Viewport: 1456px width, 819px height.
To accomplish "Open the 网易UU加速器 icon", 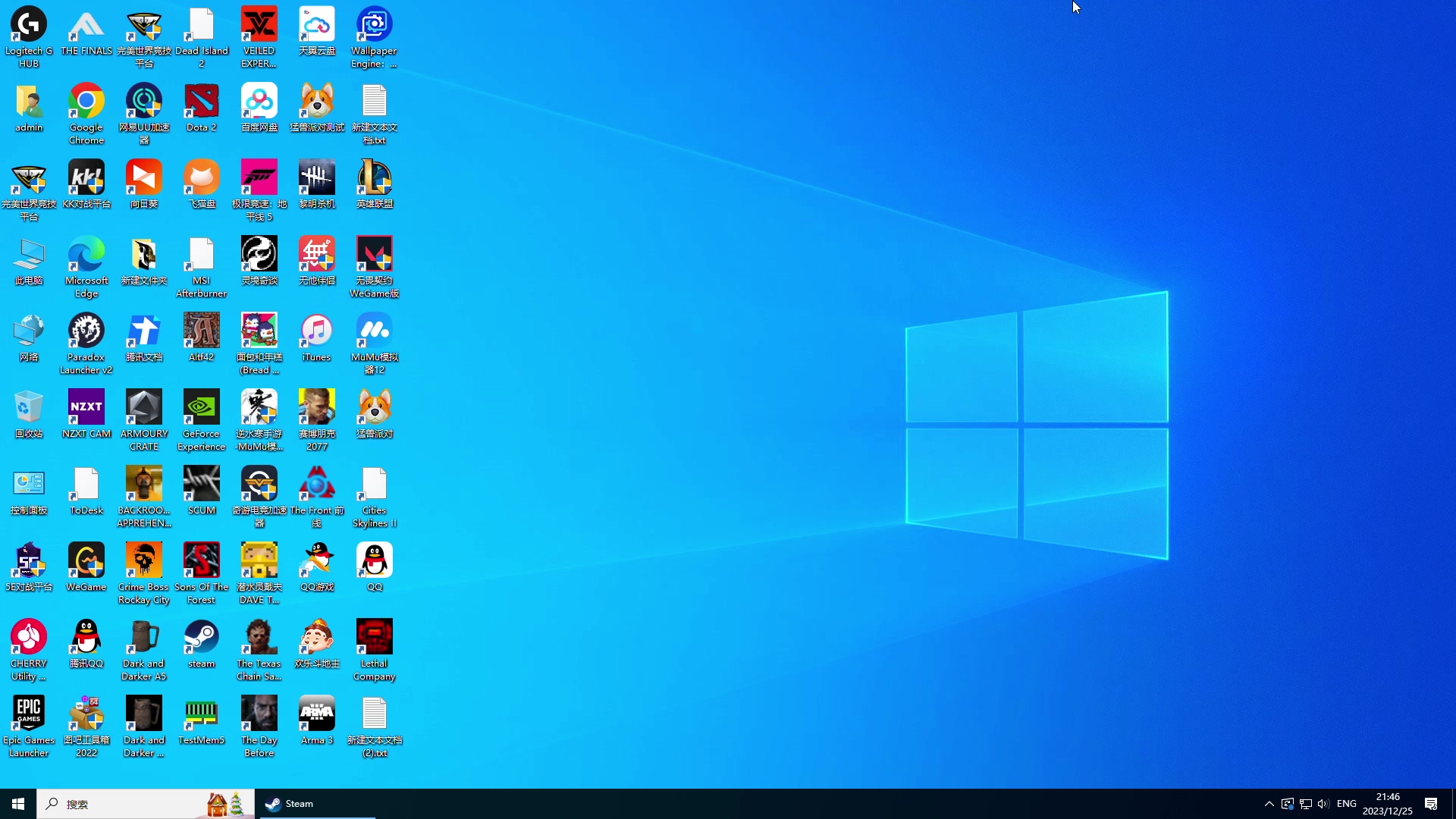I will pos(144,113).
